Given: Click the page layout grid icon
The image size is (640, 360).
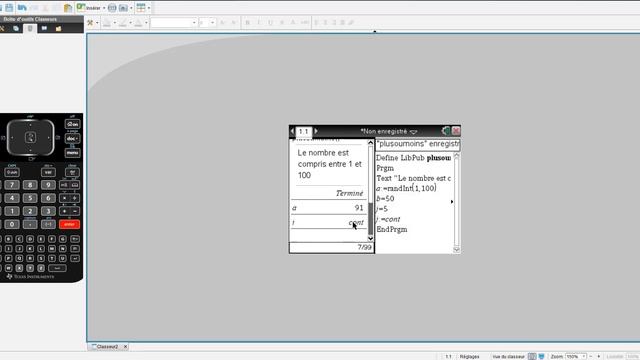Looking at the screenshot, I should 141,7.
